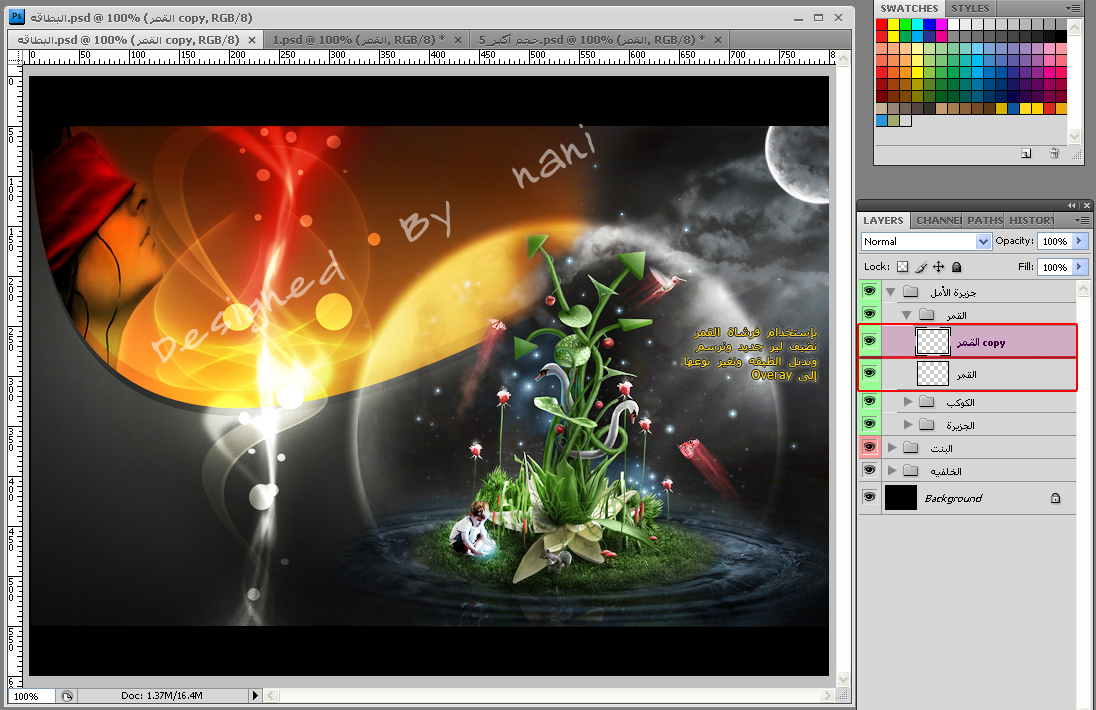The height and width of the screenshot is (710, 1096).
Task: Click the lock position move icon
Action: tap(939, 267)
